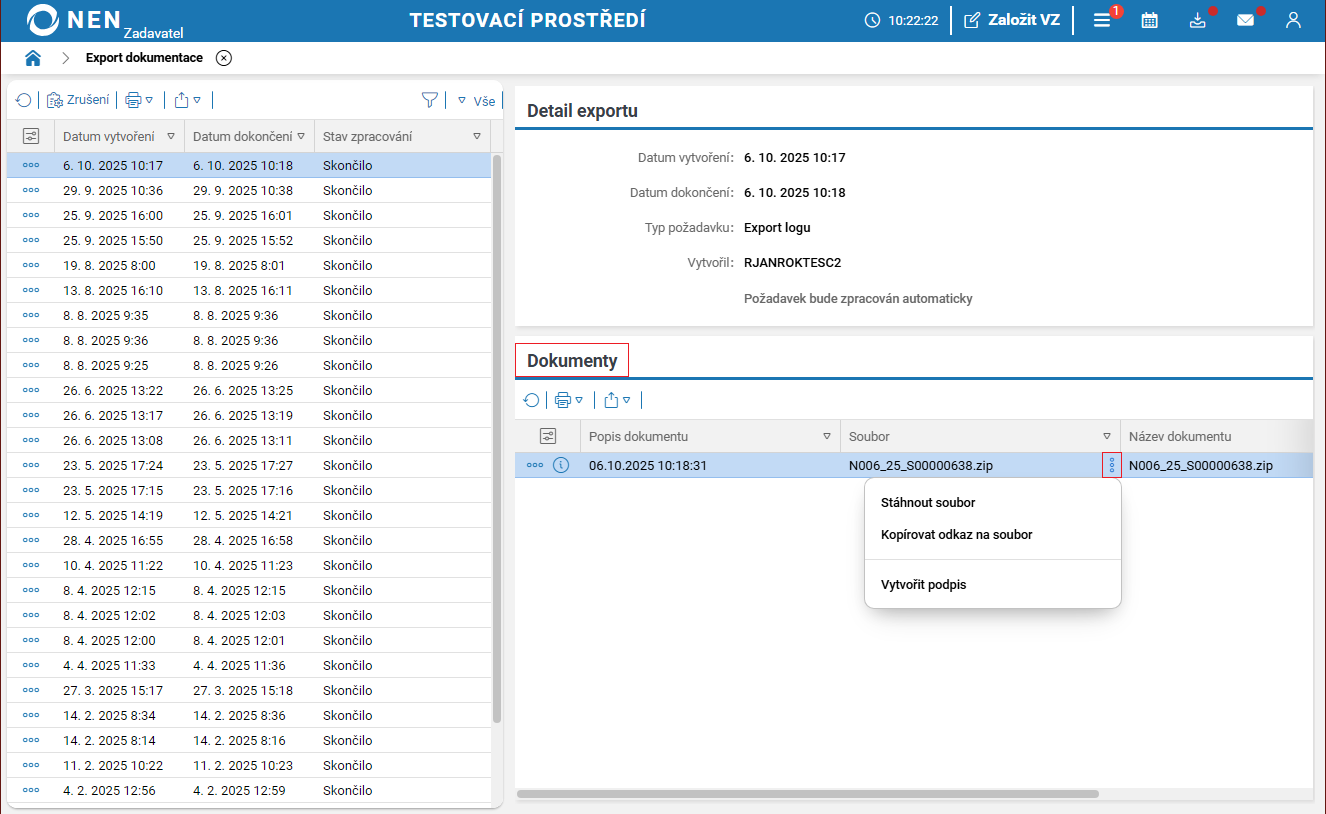Viewport: 1326px width, 814px height.
Task: Open Stav zpracování column filter arrow
Action: [x=477, y=136]
